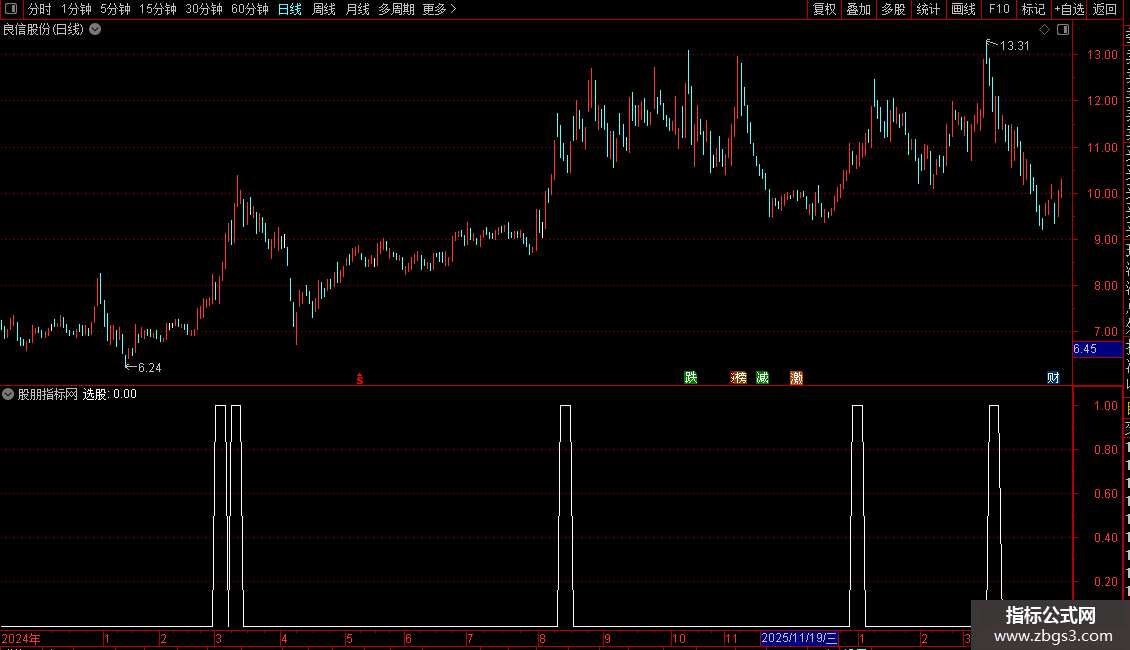Click the 13.31 high price label
The image size is (1130, 650).
coord(1015,45)
